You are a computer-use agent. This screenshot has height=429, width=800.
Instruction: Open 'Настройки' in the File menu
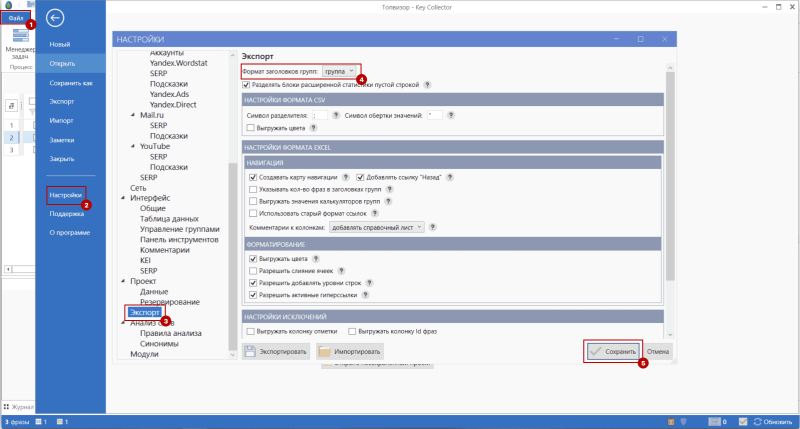[x=65, y=195]
